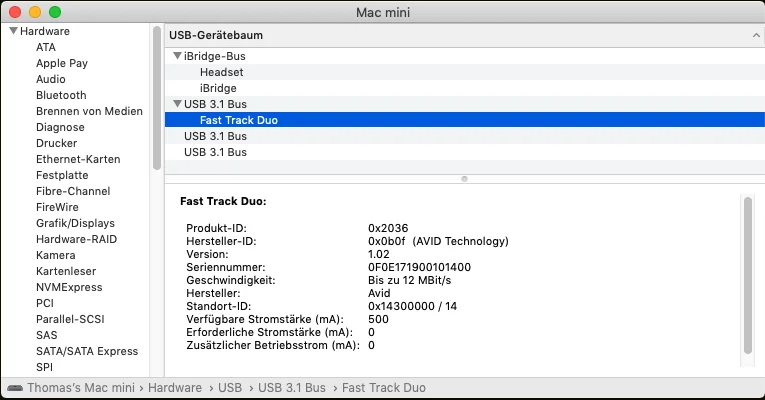Select Hardware-RAID in the sidebar

click(77, 239)
